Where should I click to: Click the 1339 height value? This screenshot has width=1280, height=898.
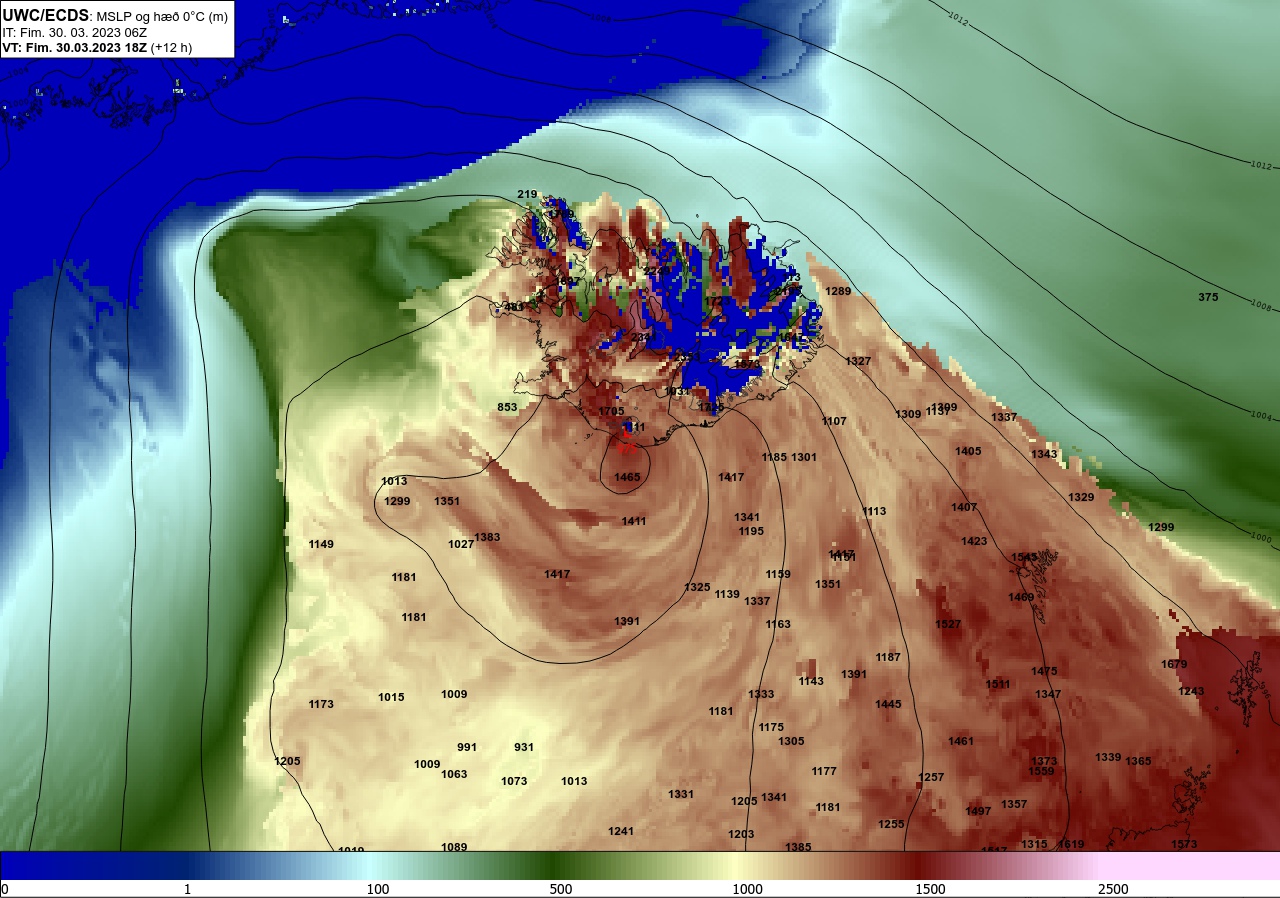1108,757
